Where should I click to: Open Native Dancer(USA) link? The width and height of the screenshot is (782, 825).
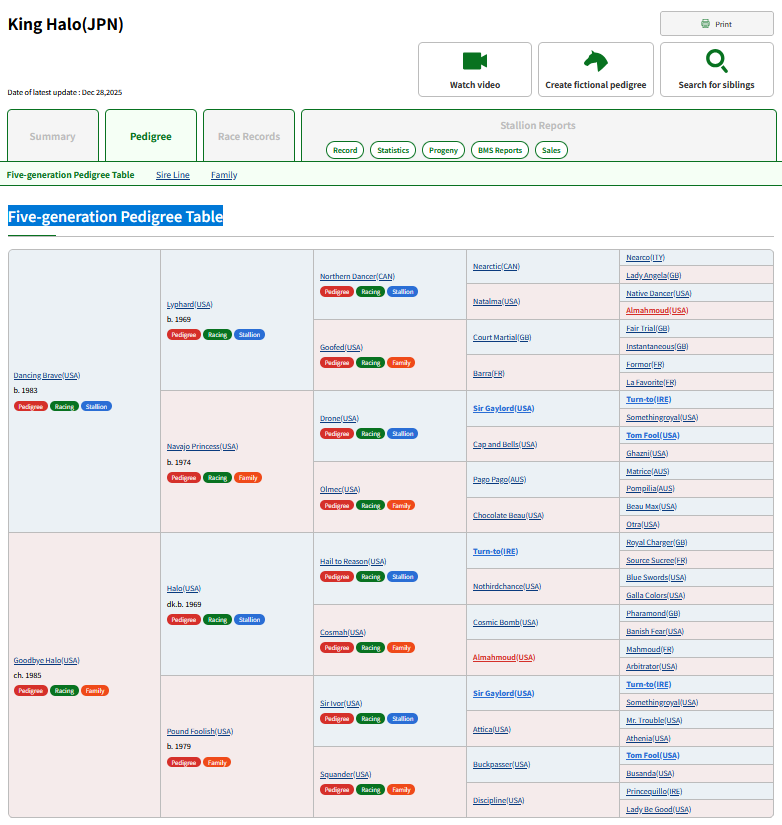[x=658, y=293]
